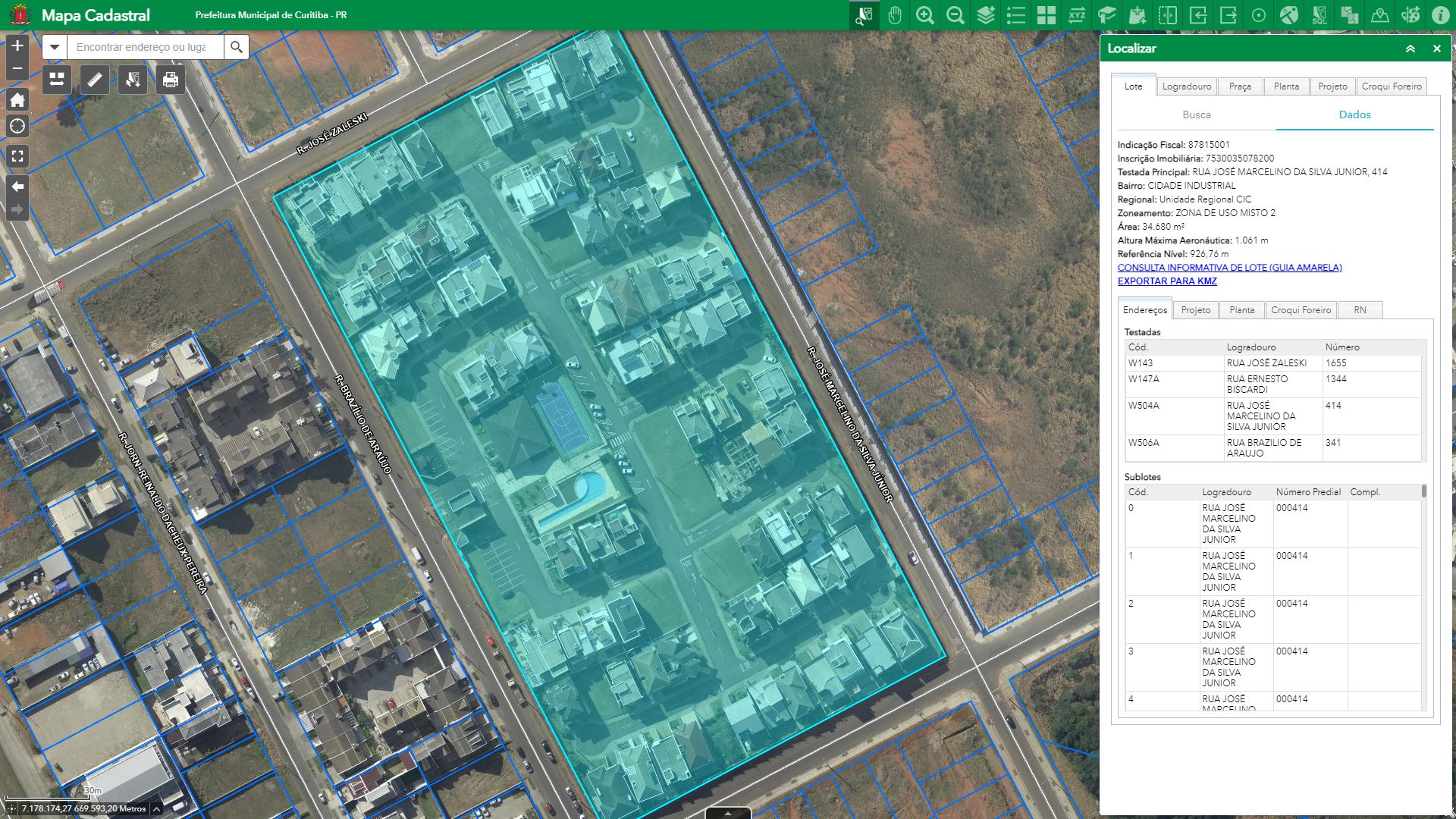Select the lower Planta tab

(1241, 309)
